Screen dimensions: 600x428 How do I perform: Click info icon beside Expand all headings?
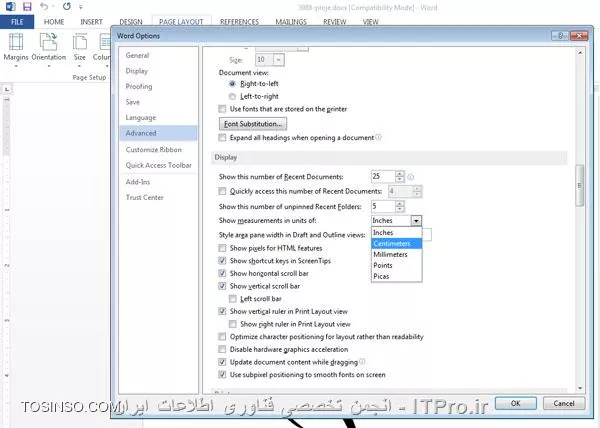[378, 137]
